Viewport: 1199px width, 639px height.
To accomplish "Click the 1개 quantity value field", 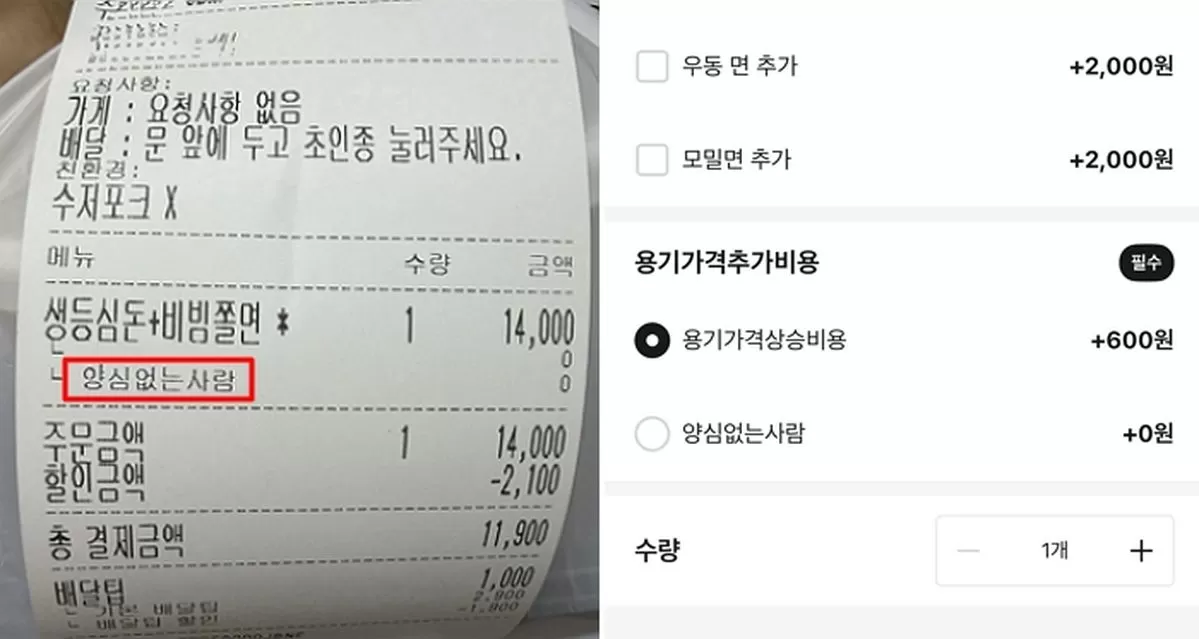I will point(1054,550).
